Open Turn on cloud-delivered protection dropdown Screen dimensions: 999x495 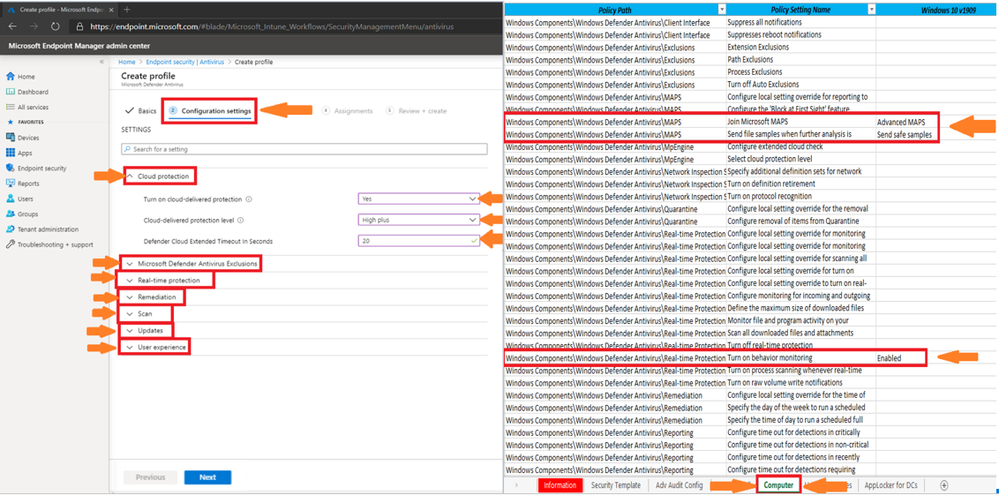[419, 199]
